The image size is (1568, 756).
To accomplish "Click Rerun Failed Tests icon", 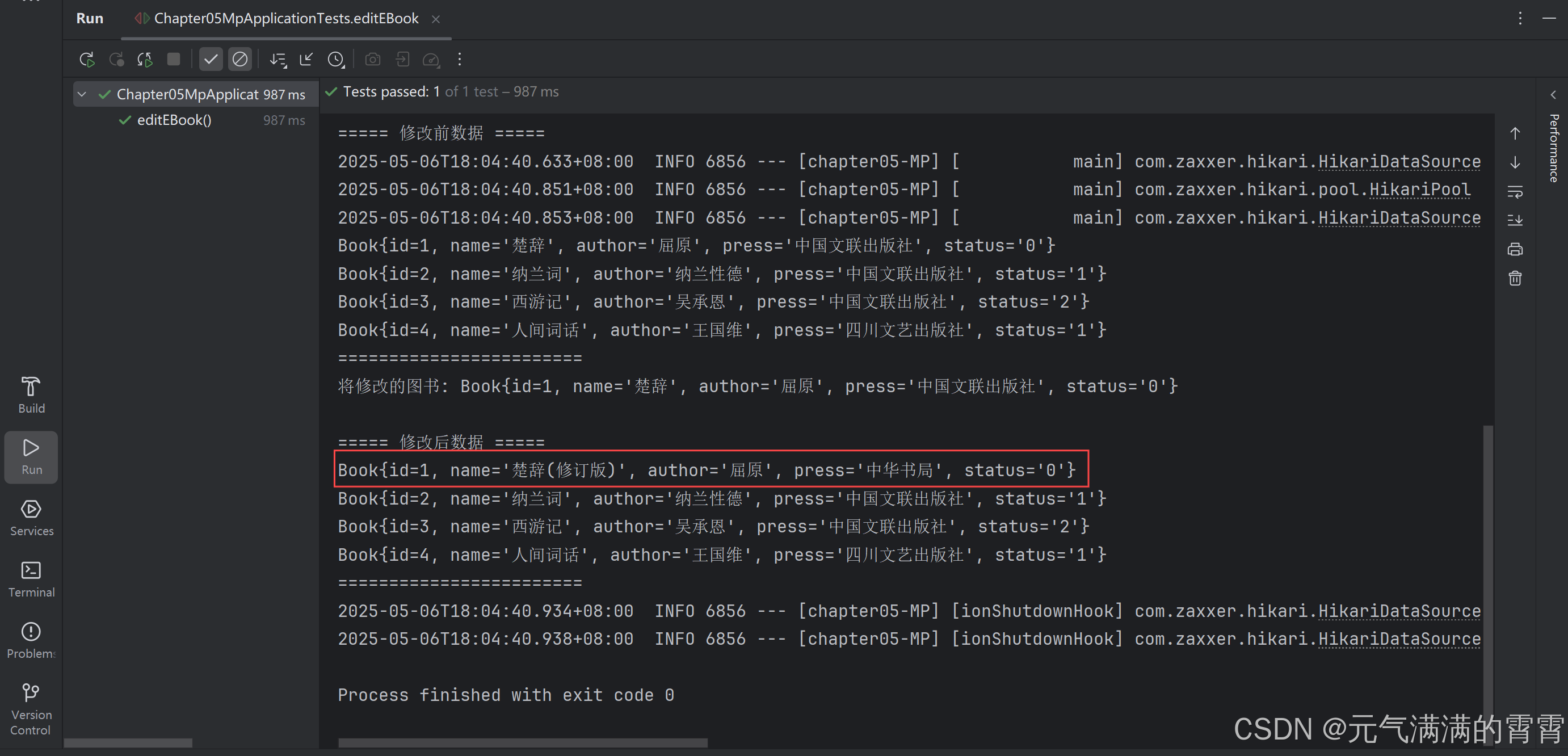I will (x=116, y=59).
